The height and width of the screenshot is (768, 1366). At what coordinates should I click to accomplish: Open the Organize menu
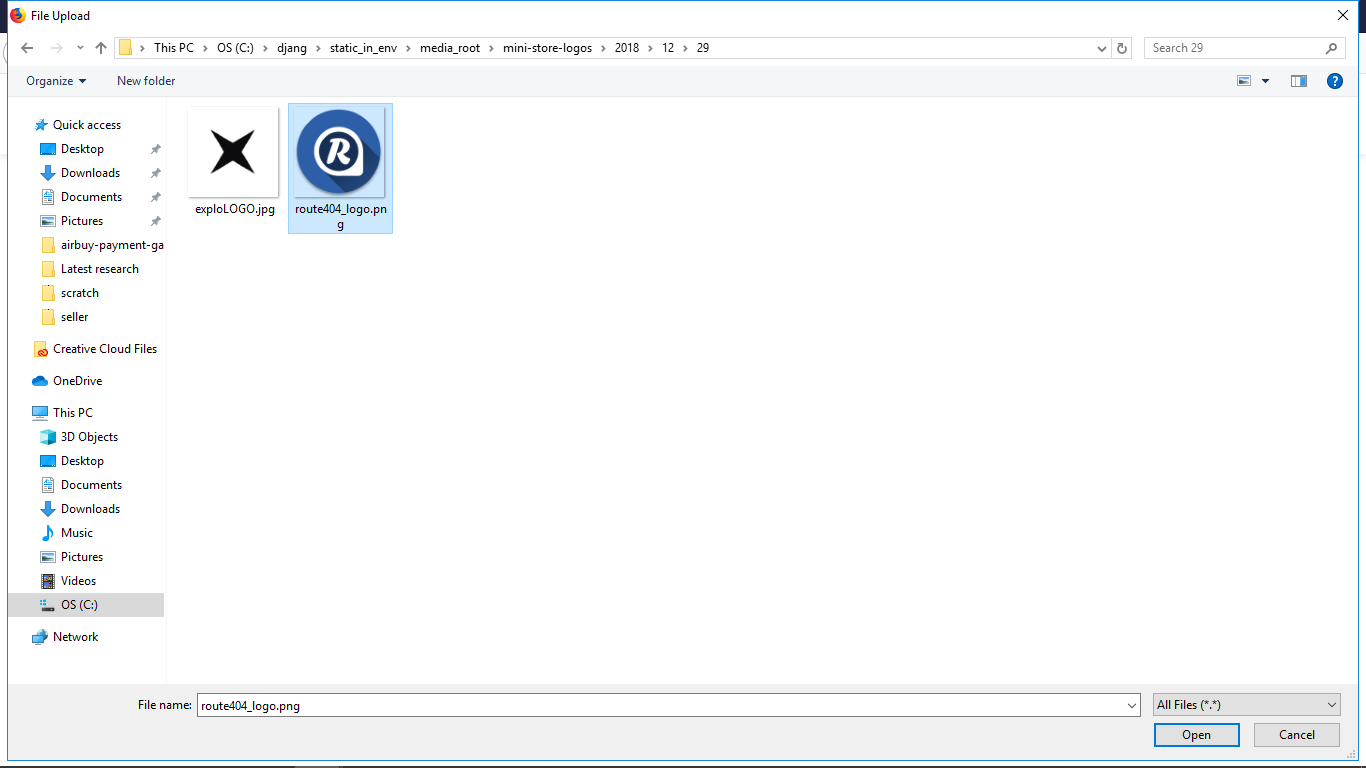pos(56,81)
